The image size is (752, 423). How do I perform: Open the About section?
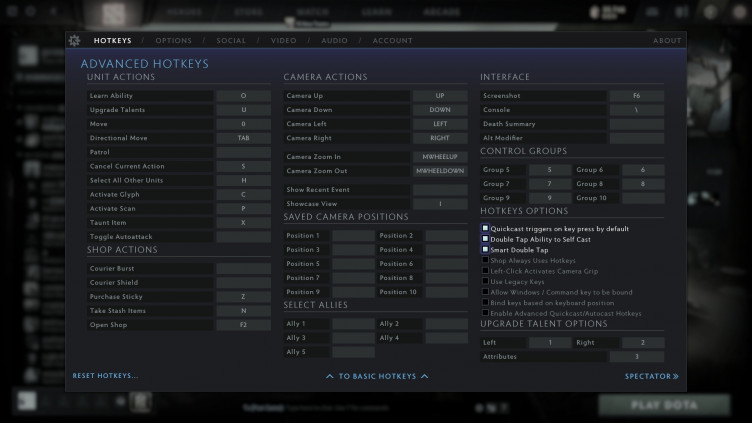(x=667, y=41)
